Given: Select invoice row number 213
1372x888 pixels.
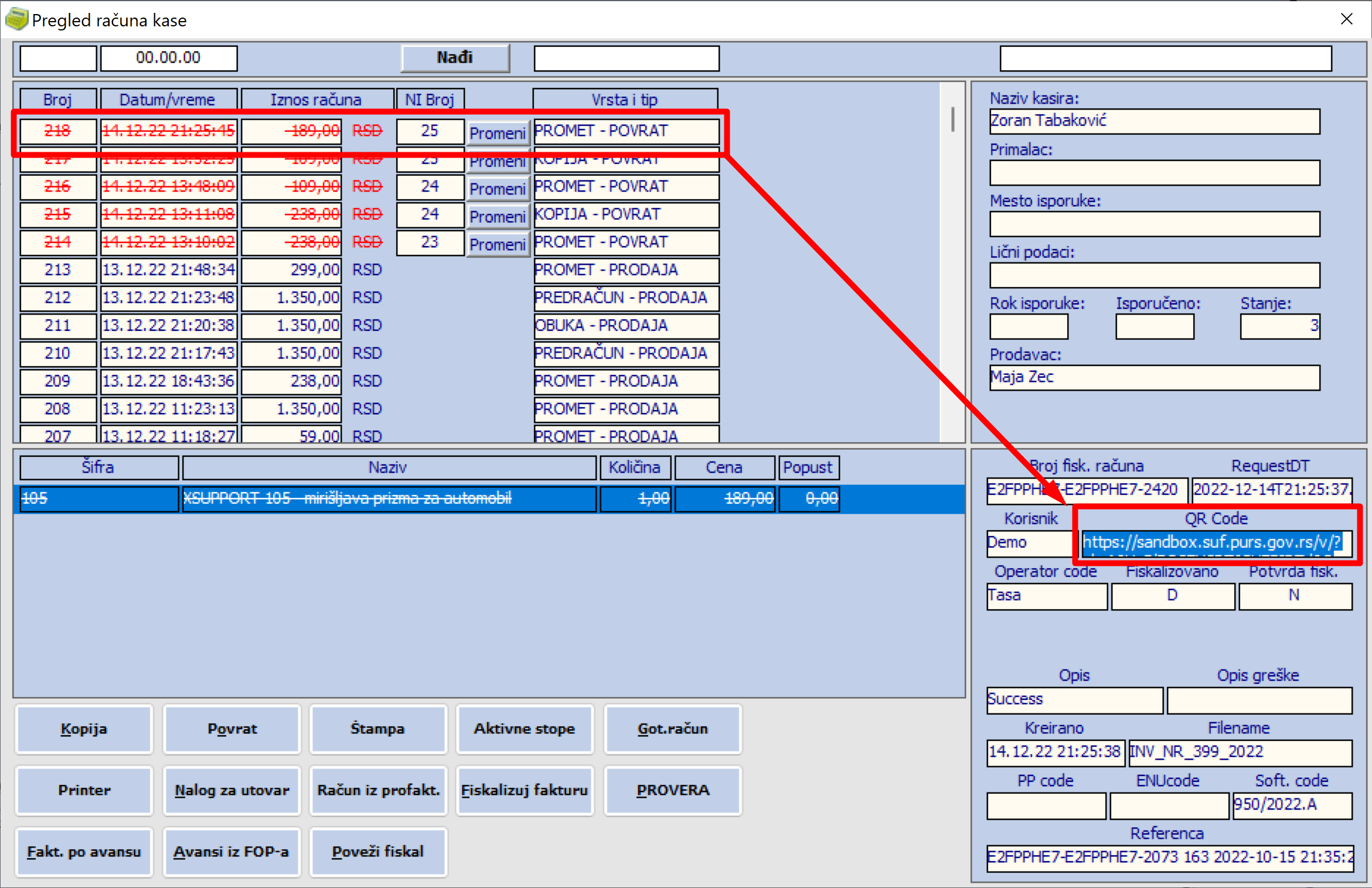Looking at the screenshot, I should click(57, 270).
